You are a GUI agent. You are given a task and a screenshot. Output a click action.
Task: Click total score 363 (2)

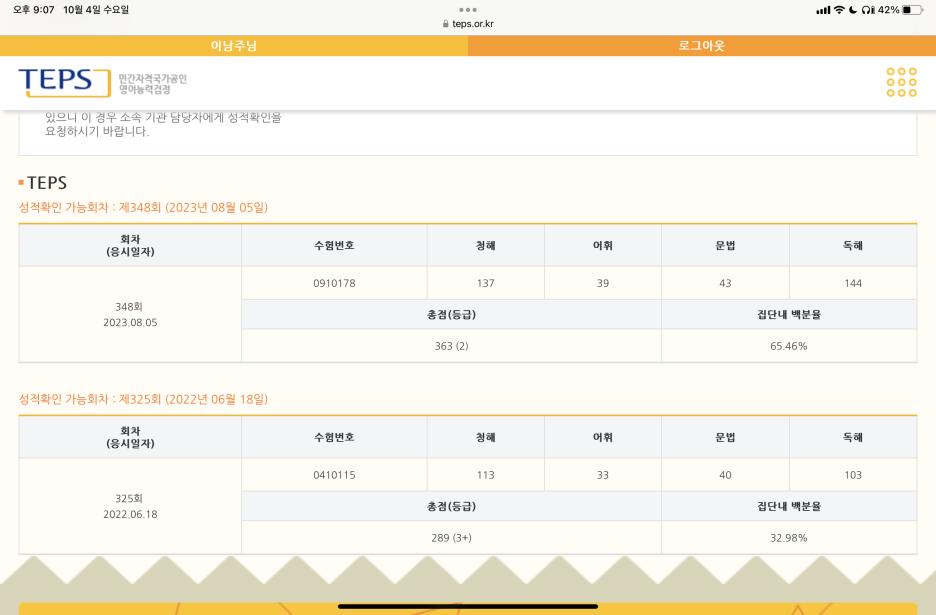tap(451, 346)
